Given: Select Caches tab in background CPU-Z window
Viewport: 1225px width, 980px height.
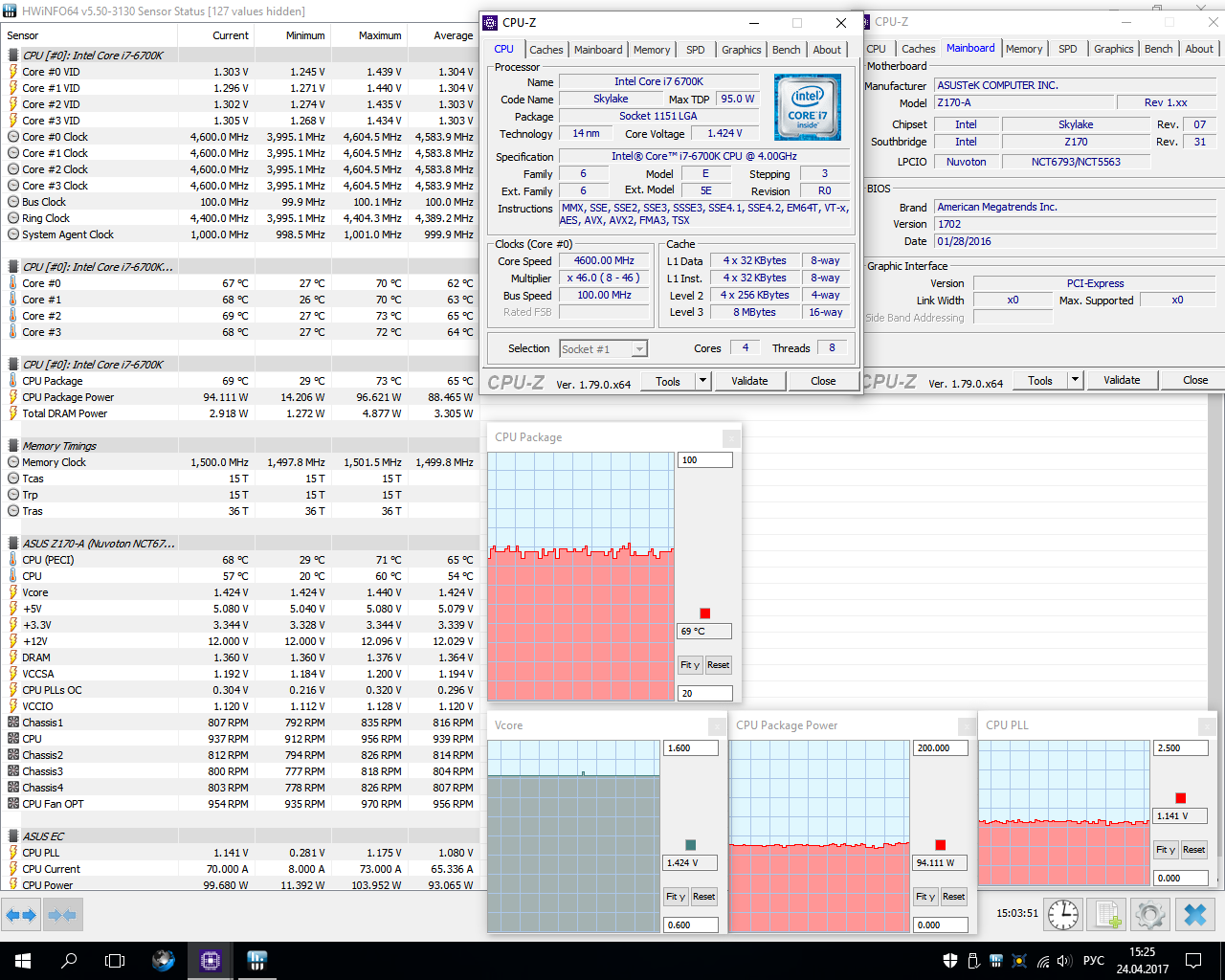Looking at the screenshot, I should click(x=919, y=49).
